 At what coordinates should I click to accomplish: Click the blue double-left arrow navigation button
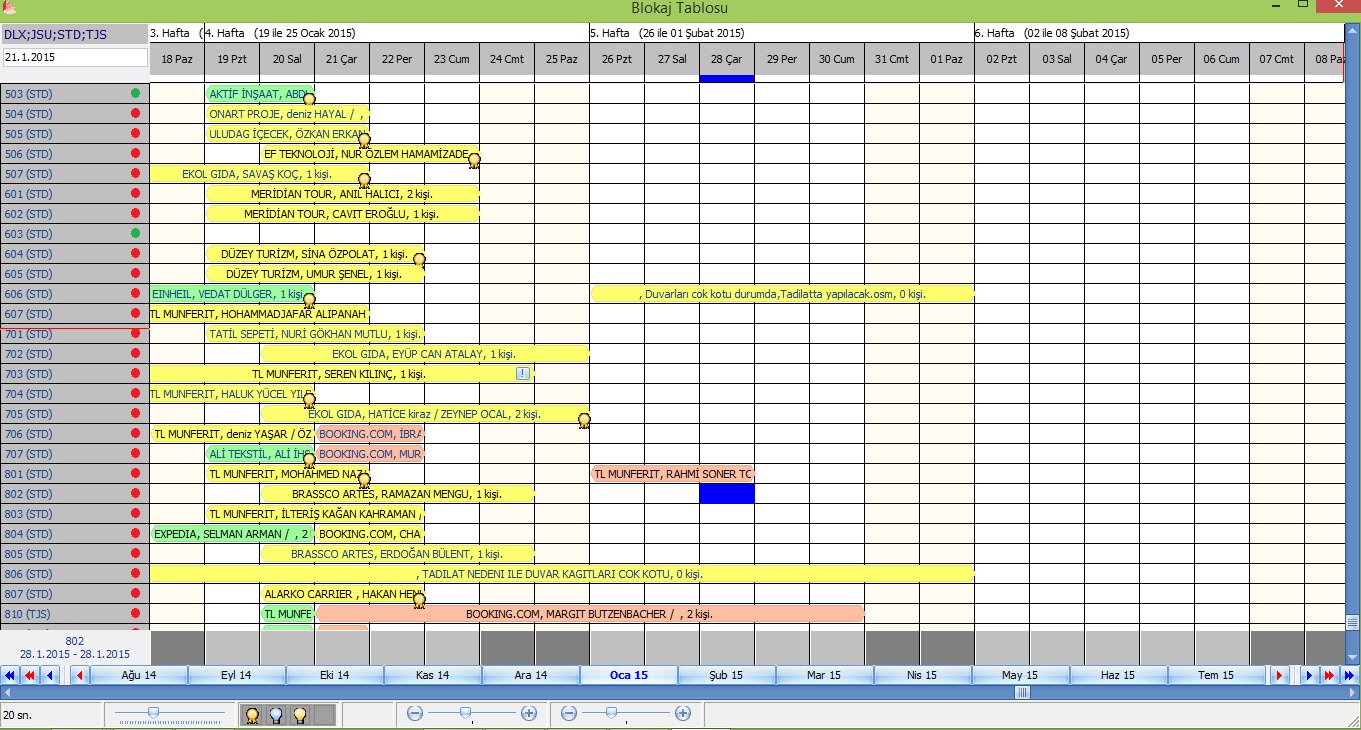(x=10, y=676)
